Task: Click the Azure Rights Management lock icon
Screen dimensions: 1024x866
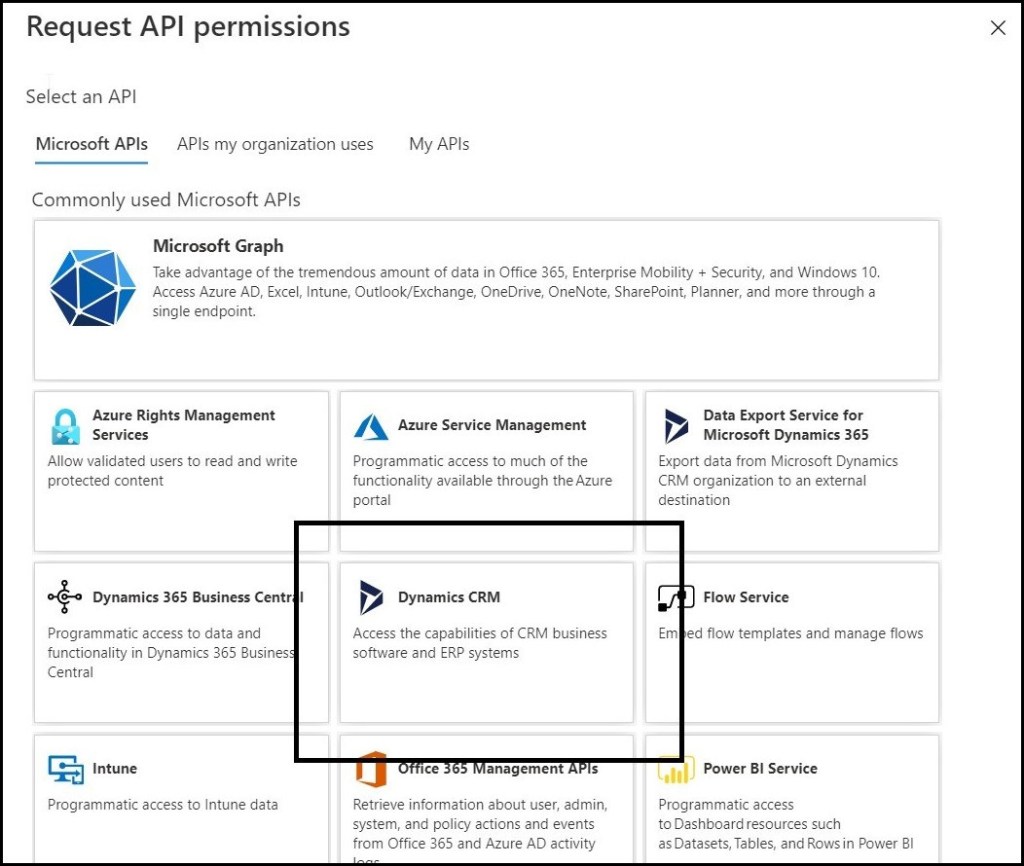Action: (65, 426)
